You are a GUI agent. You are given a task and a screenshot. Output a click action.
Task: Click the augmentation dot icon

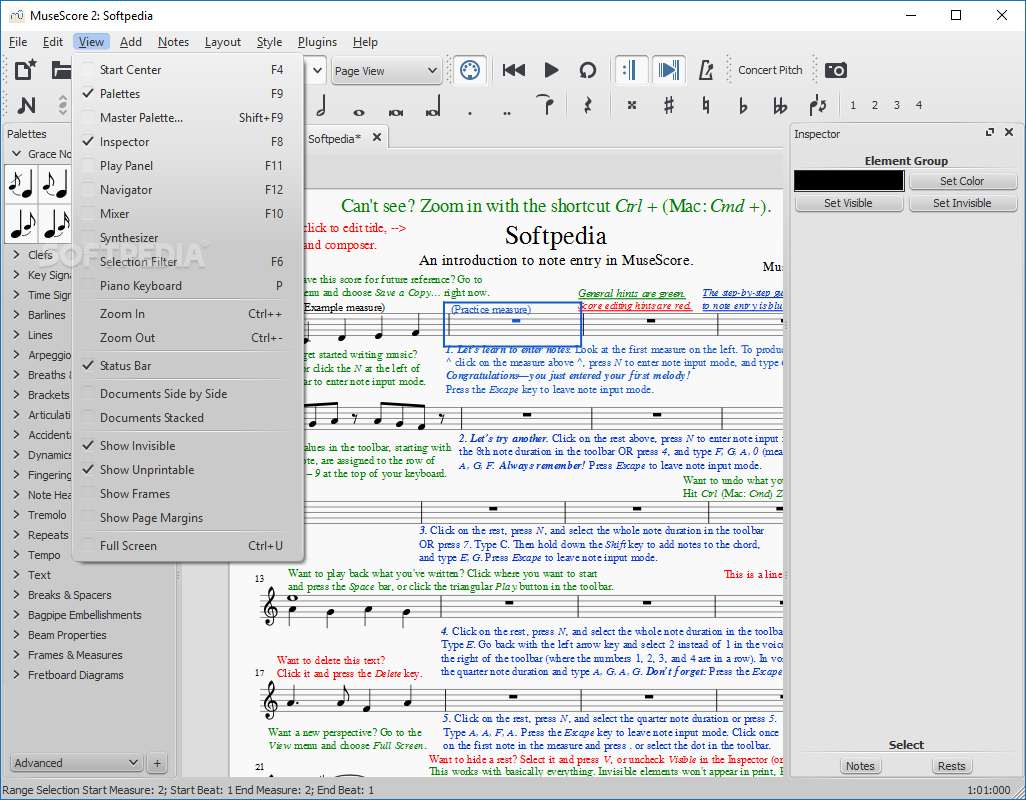pyautogui.click(x=470, y=113)
